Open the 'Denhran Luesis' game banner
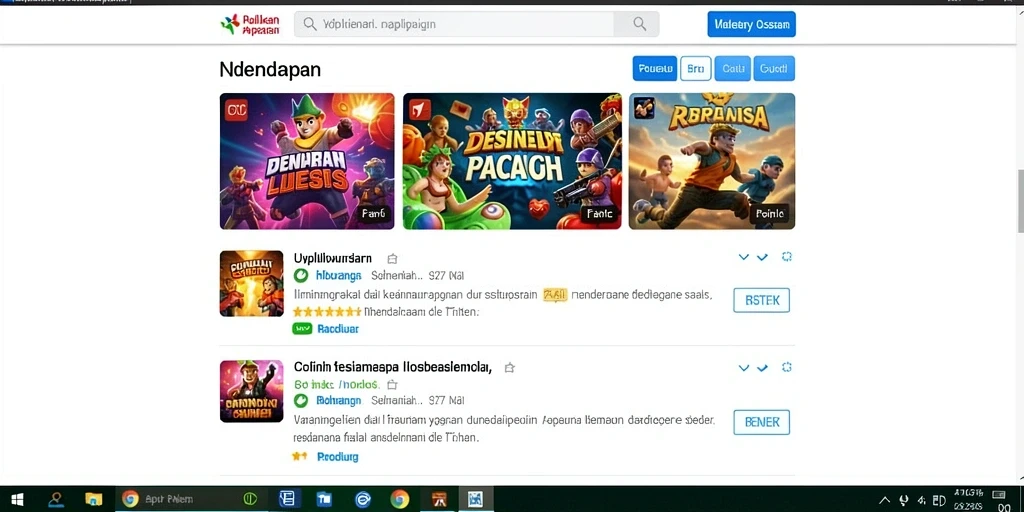 pyautogui.click(x=307, y=161)
